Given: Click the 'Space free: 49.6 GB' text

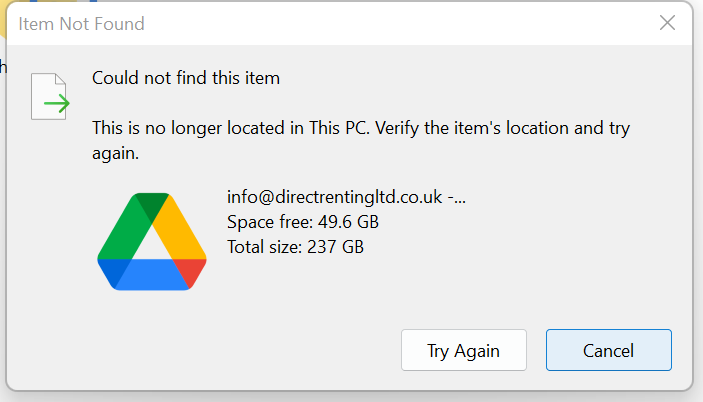Looking at the screenshot, I should point(303,222).
